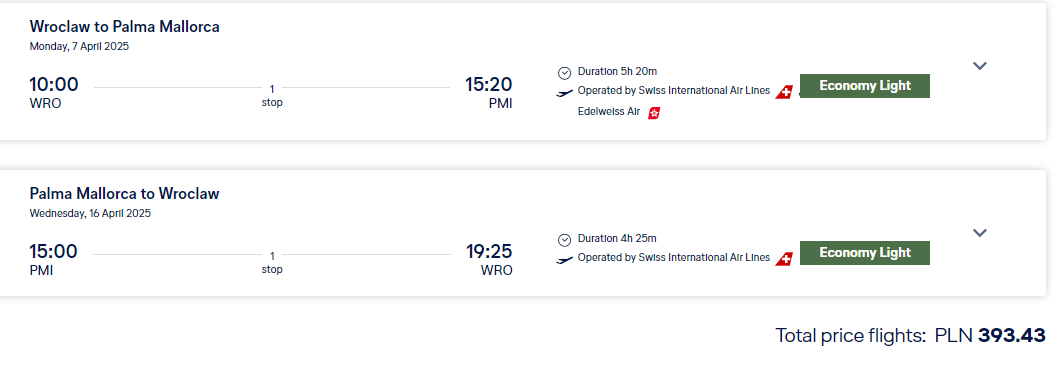Click the Swiss logo on the return flight

click(784, 259)
